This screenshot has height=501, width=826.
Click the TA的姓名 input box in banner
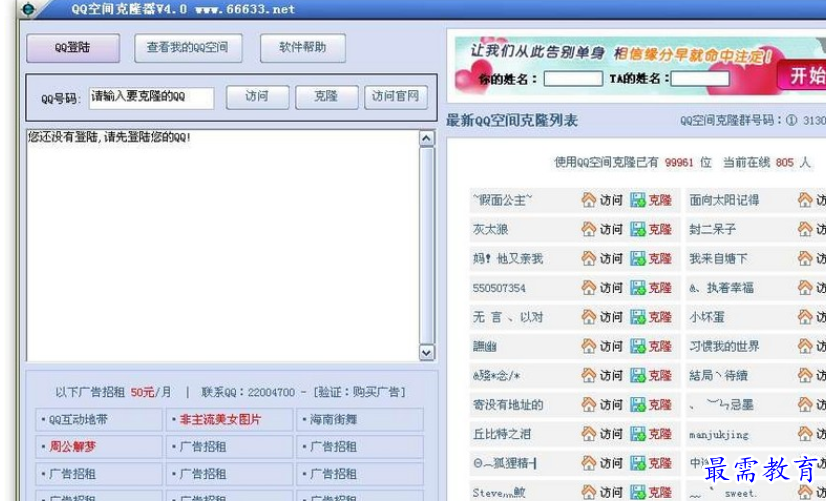(700, 79)
